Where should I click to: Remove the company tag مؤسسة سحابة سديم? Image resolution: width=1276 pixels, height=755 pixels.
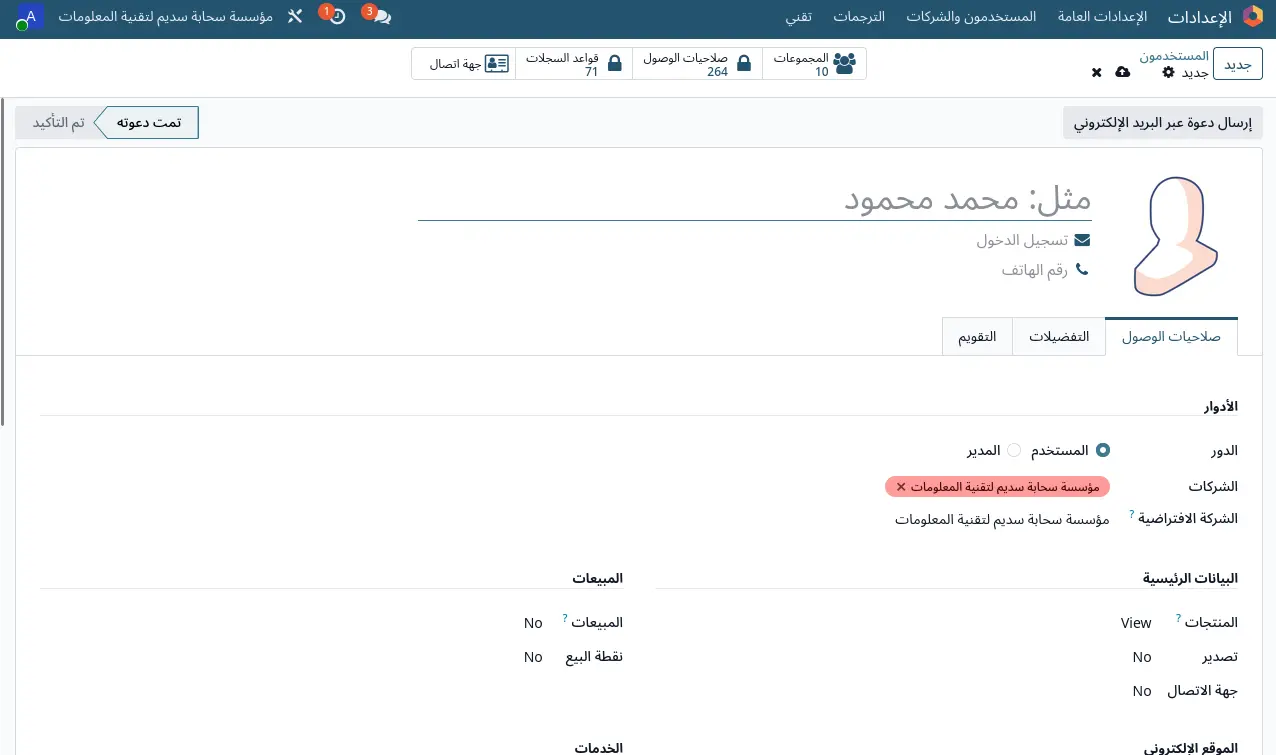[901, 487]
